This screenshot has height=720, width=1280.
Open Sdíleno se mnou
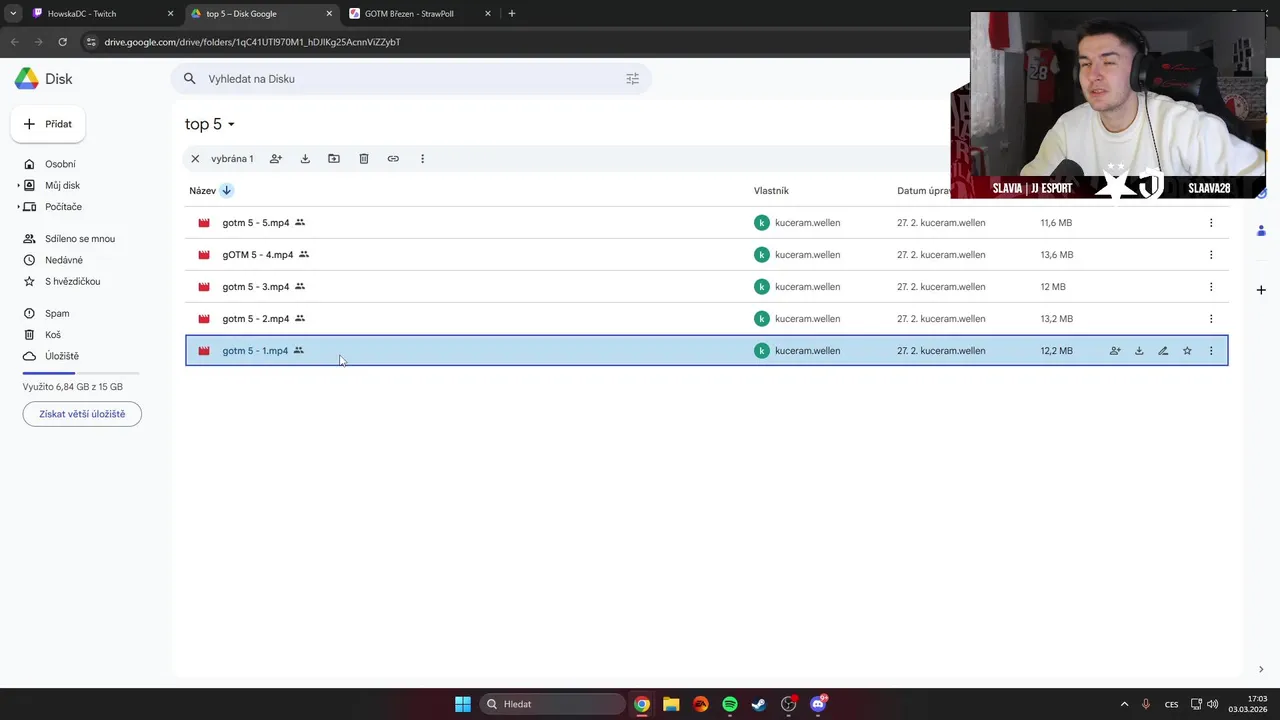click(x=80, y=239)
